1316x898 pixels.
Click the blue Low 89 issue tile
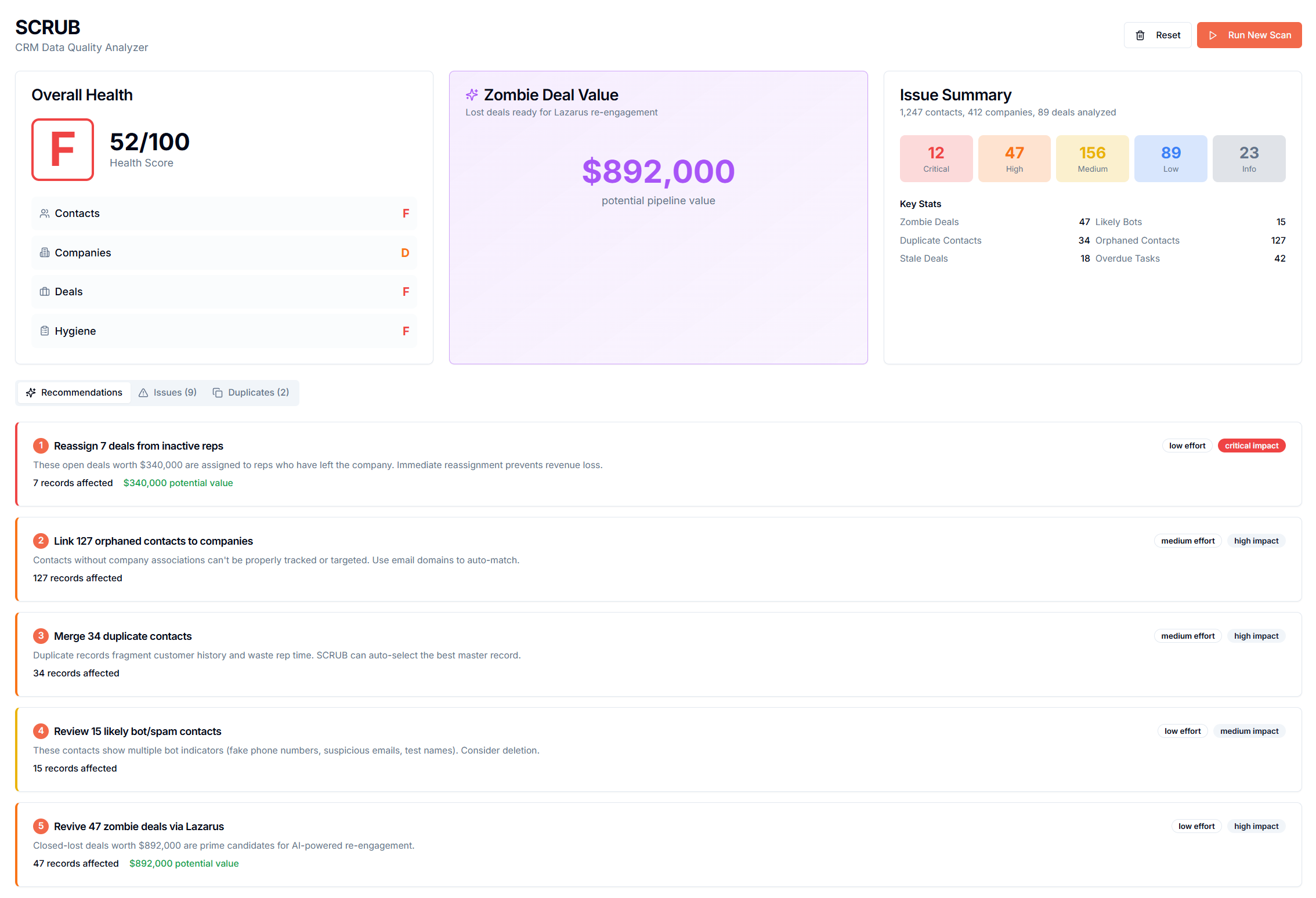[x=1170, y=158]
